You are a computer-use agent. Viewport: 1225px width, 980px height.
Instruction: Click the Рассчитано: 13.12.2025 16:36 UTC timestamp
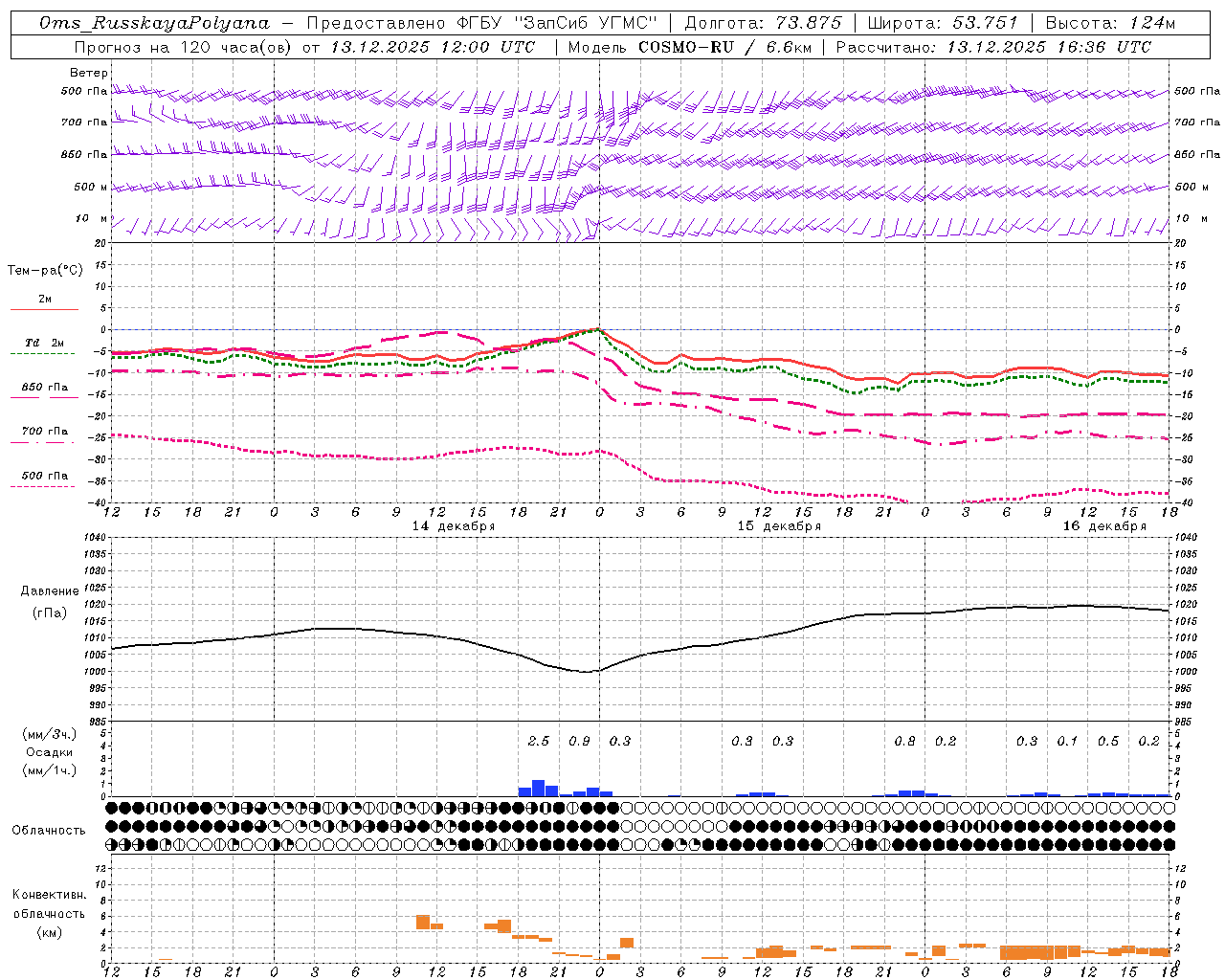click(993, 47)
